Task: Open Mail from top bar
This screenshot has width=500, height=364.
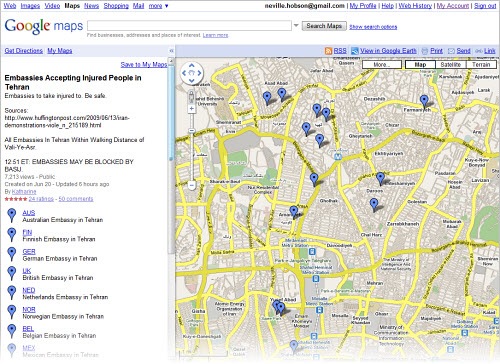Action: (x=138, y=6)
